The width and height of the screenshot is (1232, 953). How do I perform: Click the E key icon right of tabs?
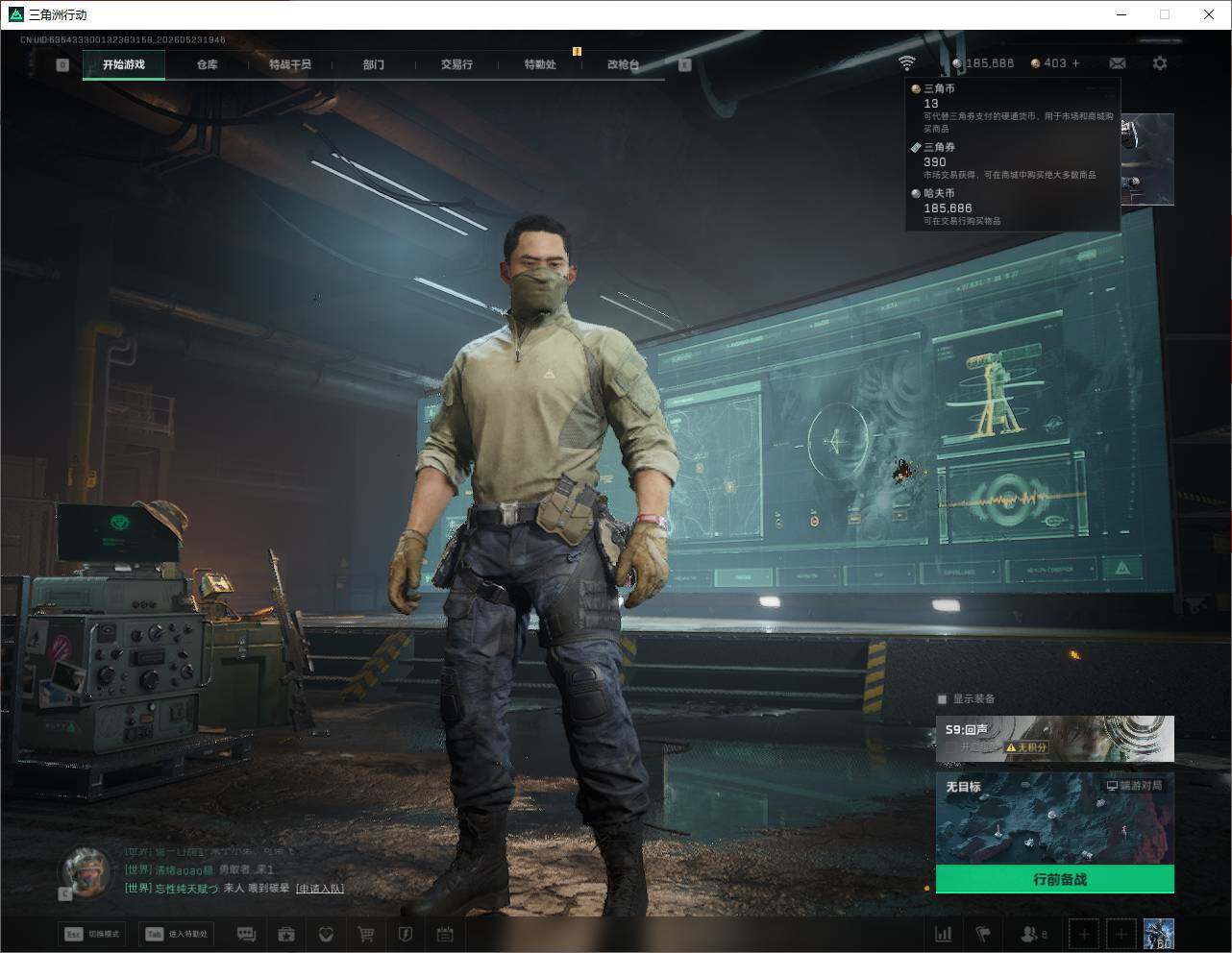[684, 65]
